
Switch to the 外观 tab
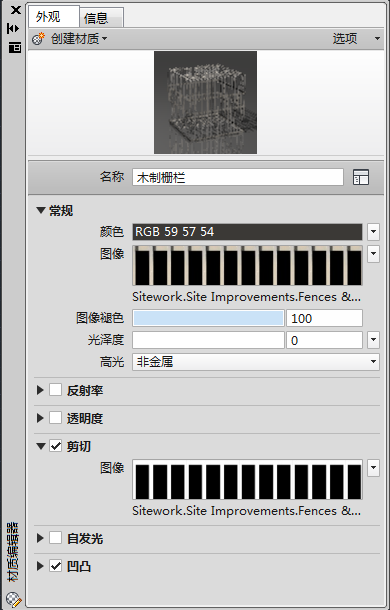(x=54, y=17)
